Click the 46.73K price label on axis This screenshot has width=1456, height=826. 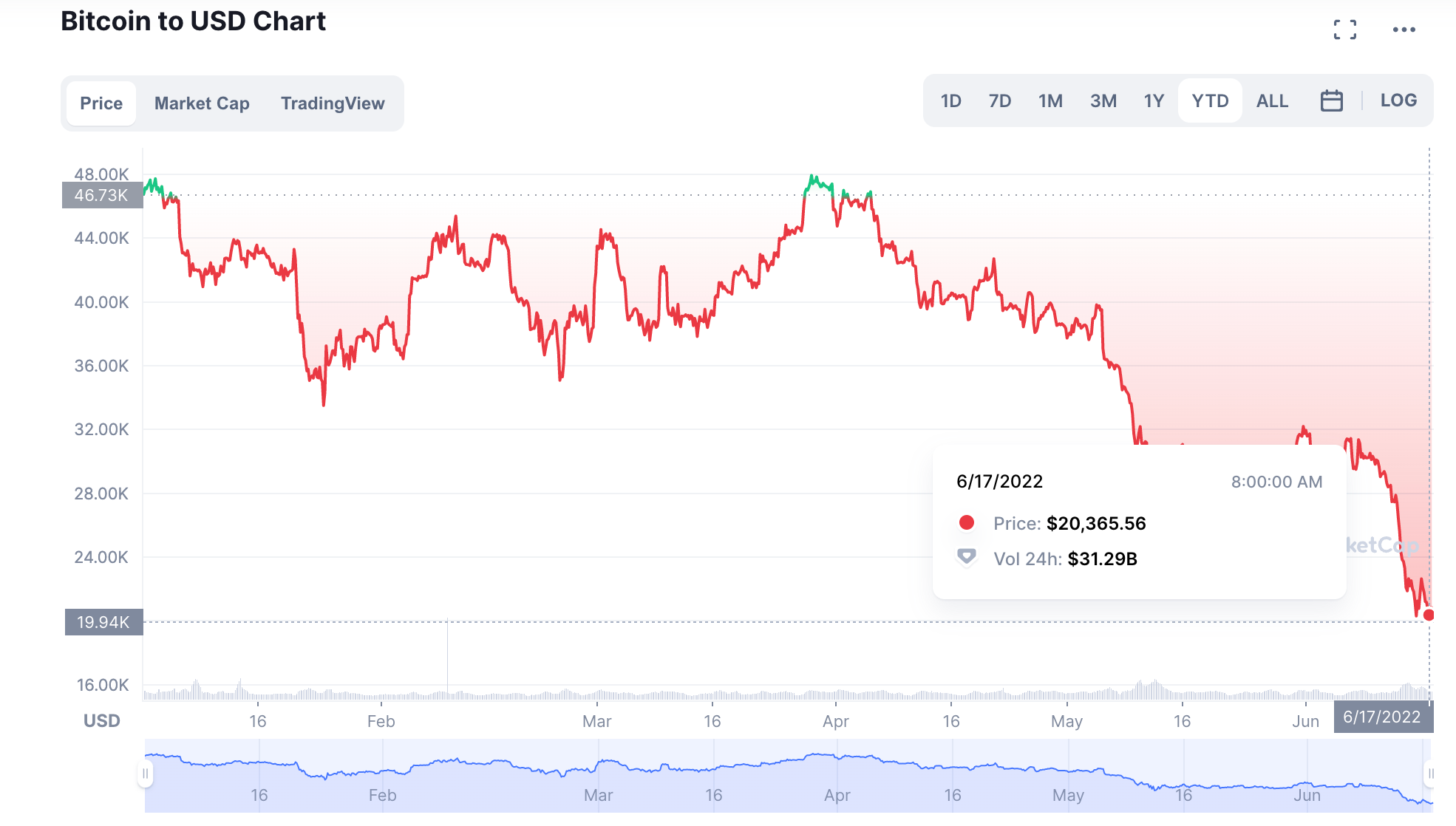click(102, 195)
